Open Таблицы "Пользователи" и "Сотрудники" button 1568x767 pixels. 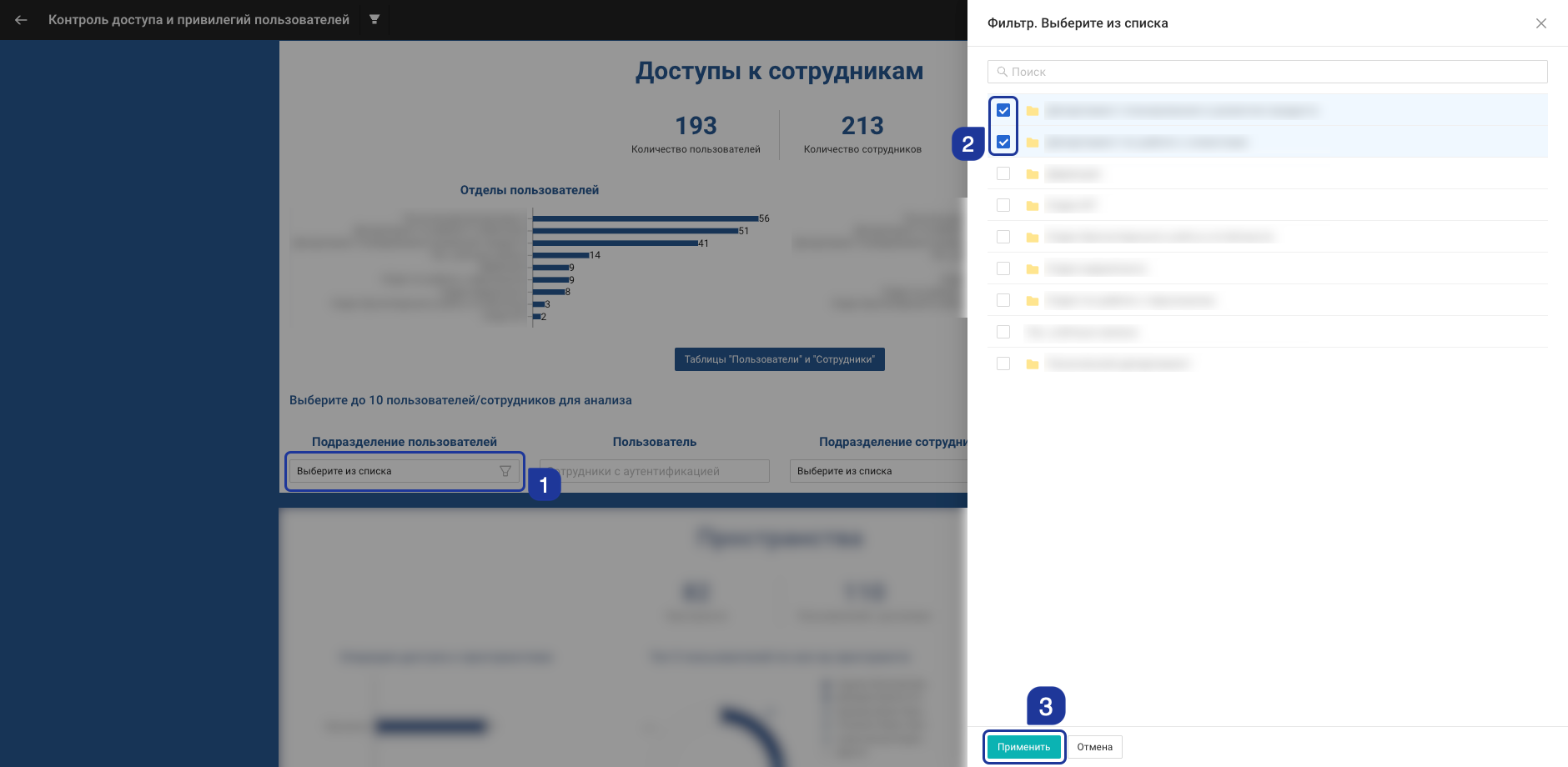pyautogui.click(x=779, y=359)
